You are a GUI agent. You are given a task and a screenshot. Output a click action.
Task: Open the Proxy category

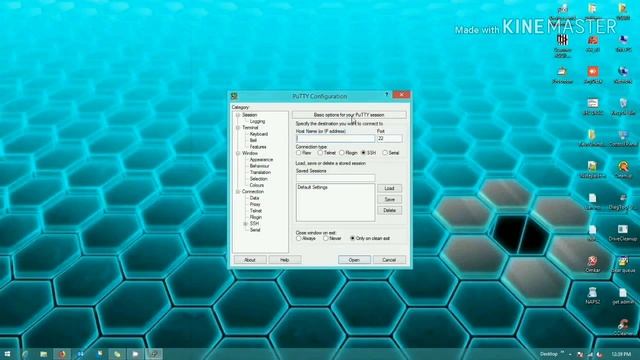255,204
